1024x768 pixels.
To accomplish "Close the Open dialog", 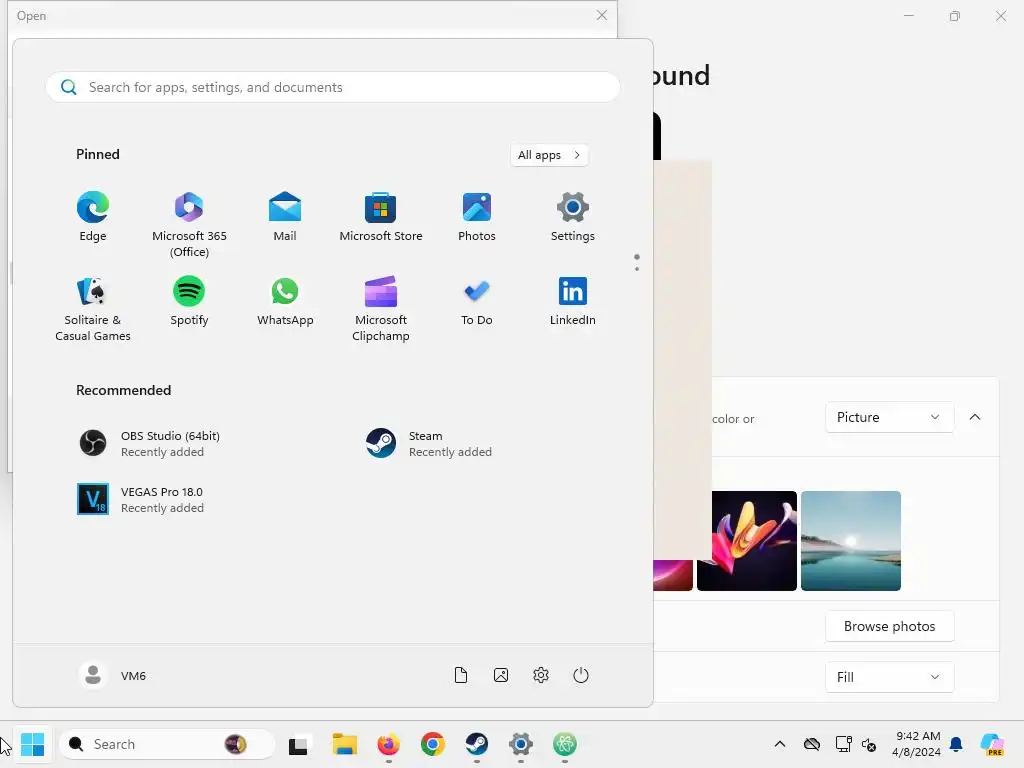I will pyautogui.click(x=601, y=15).
